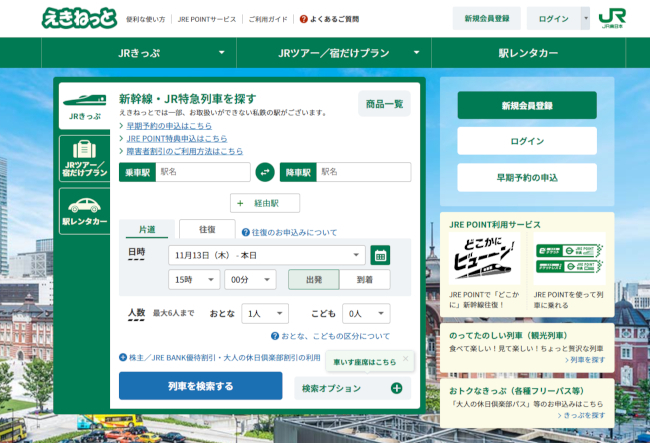Click the plus icon in 検索オプション
Image resolution: width=650 pixels, height=443 pixels.
396,388
